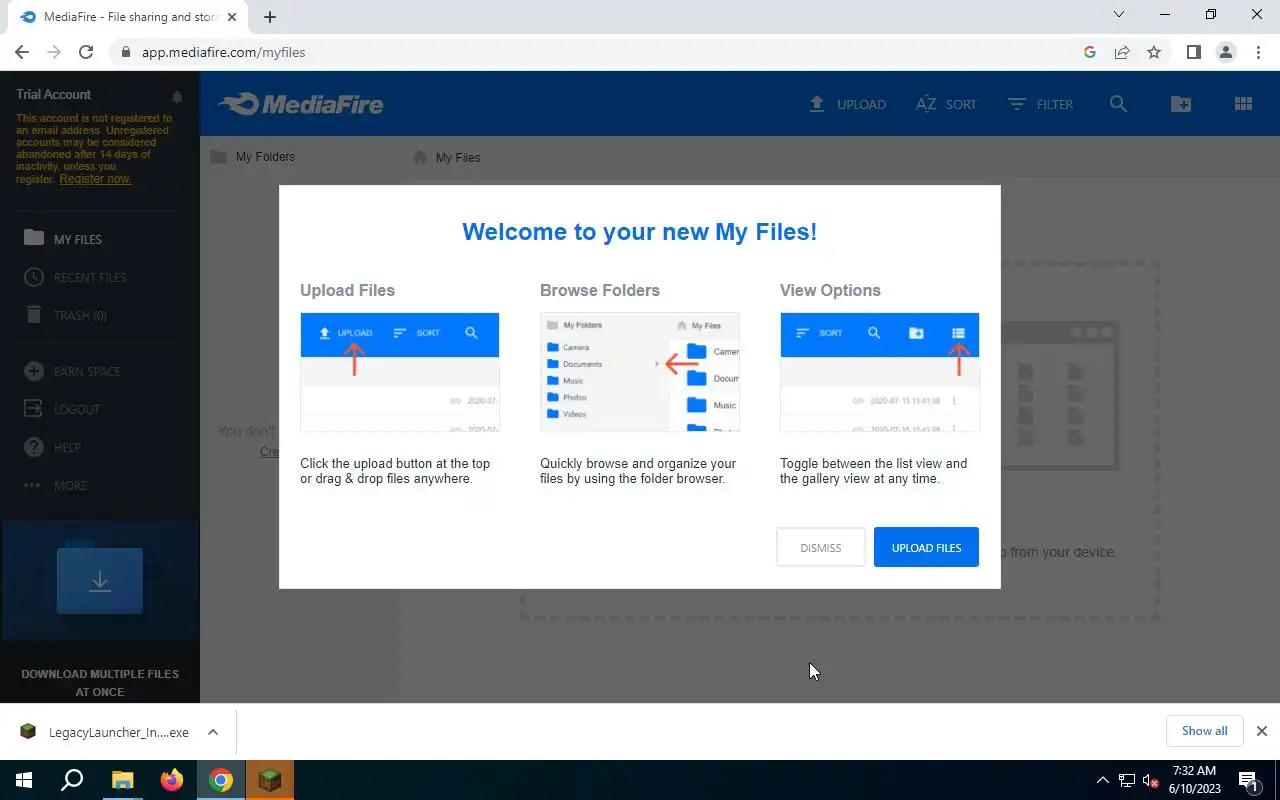The height and width of the screenshot is (800, 1280).
Task: Click the address bar URL
Action: (x=223, y=52)
